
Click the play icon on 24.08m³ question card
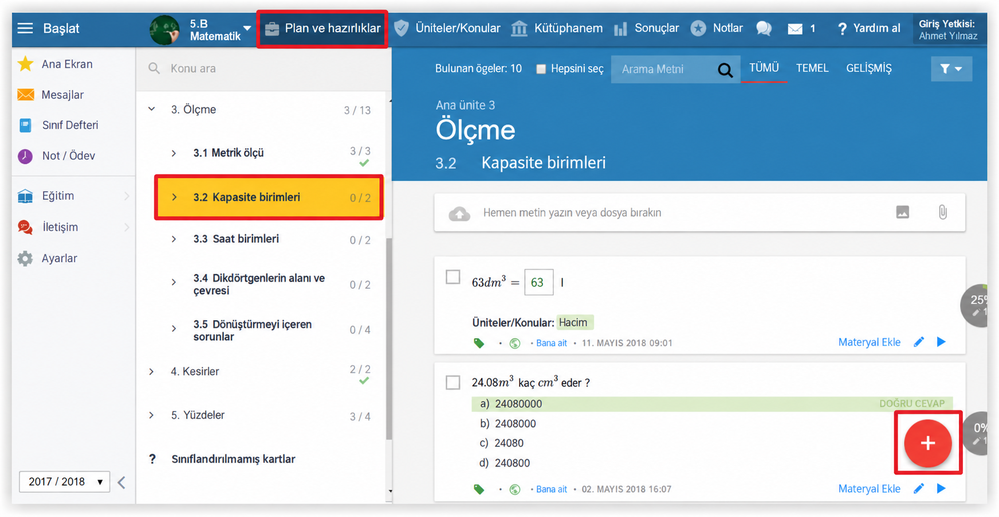point(941,489)
